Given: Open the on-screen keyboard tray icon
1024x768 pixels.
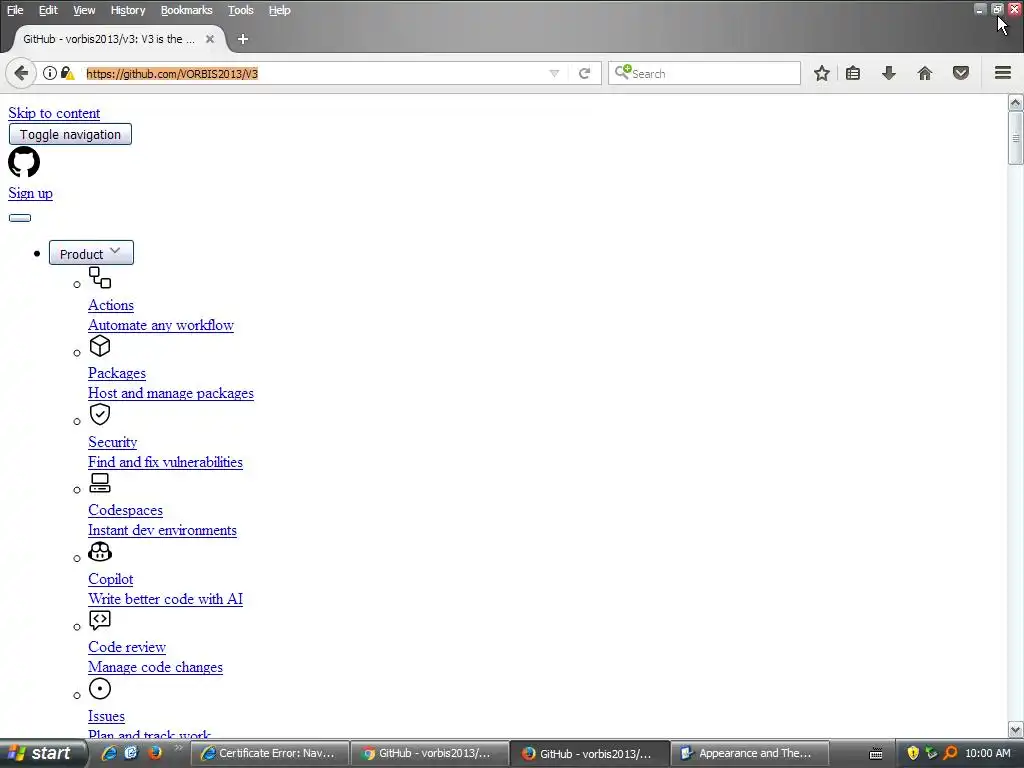Looking at the screenshot, I should pos(876,754).
